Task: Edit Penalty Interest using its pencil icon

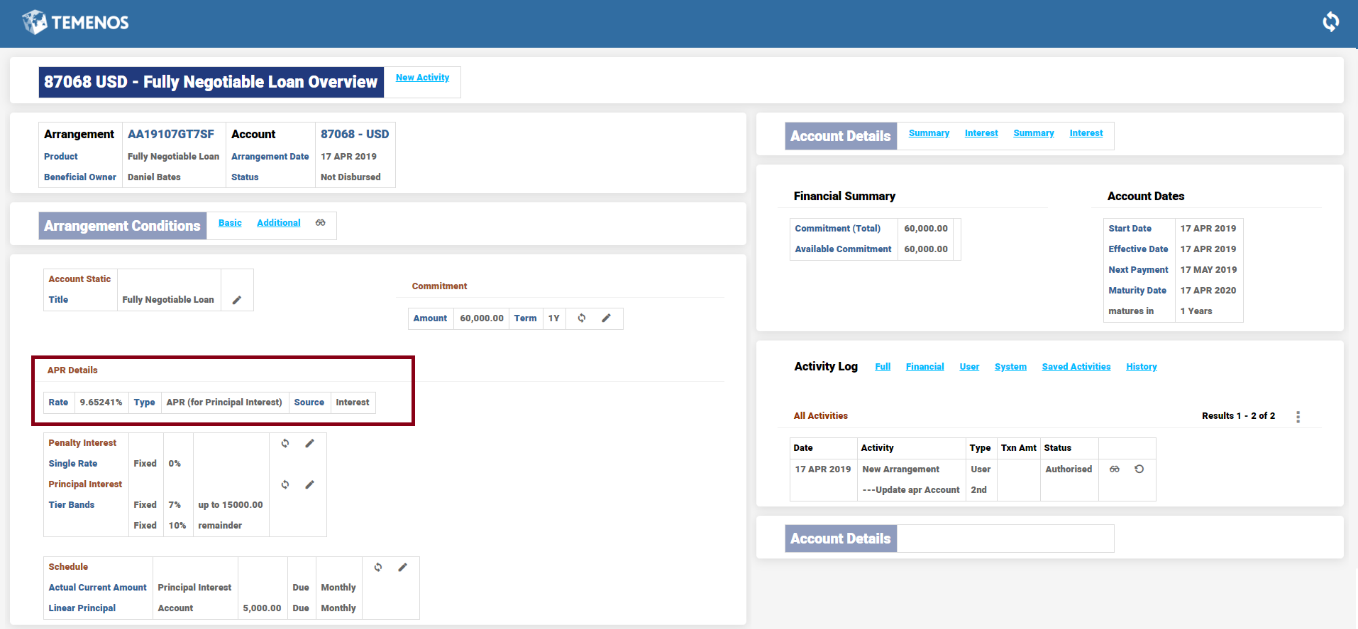Action: click(x=309, y=443)
